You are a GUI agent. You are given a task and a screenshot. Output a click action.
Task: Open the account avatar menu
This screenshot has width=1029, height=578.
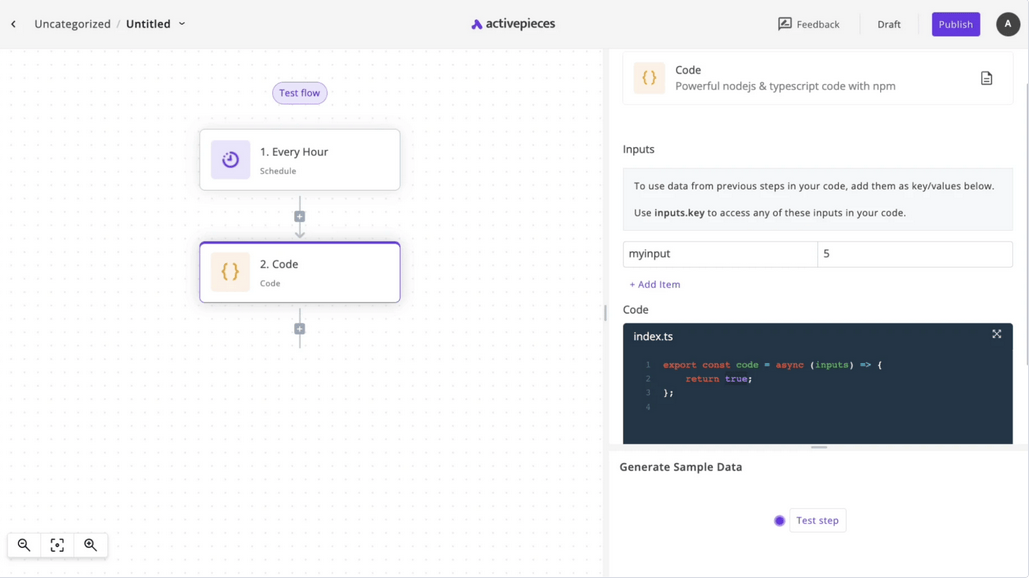pos(1007,23)
